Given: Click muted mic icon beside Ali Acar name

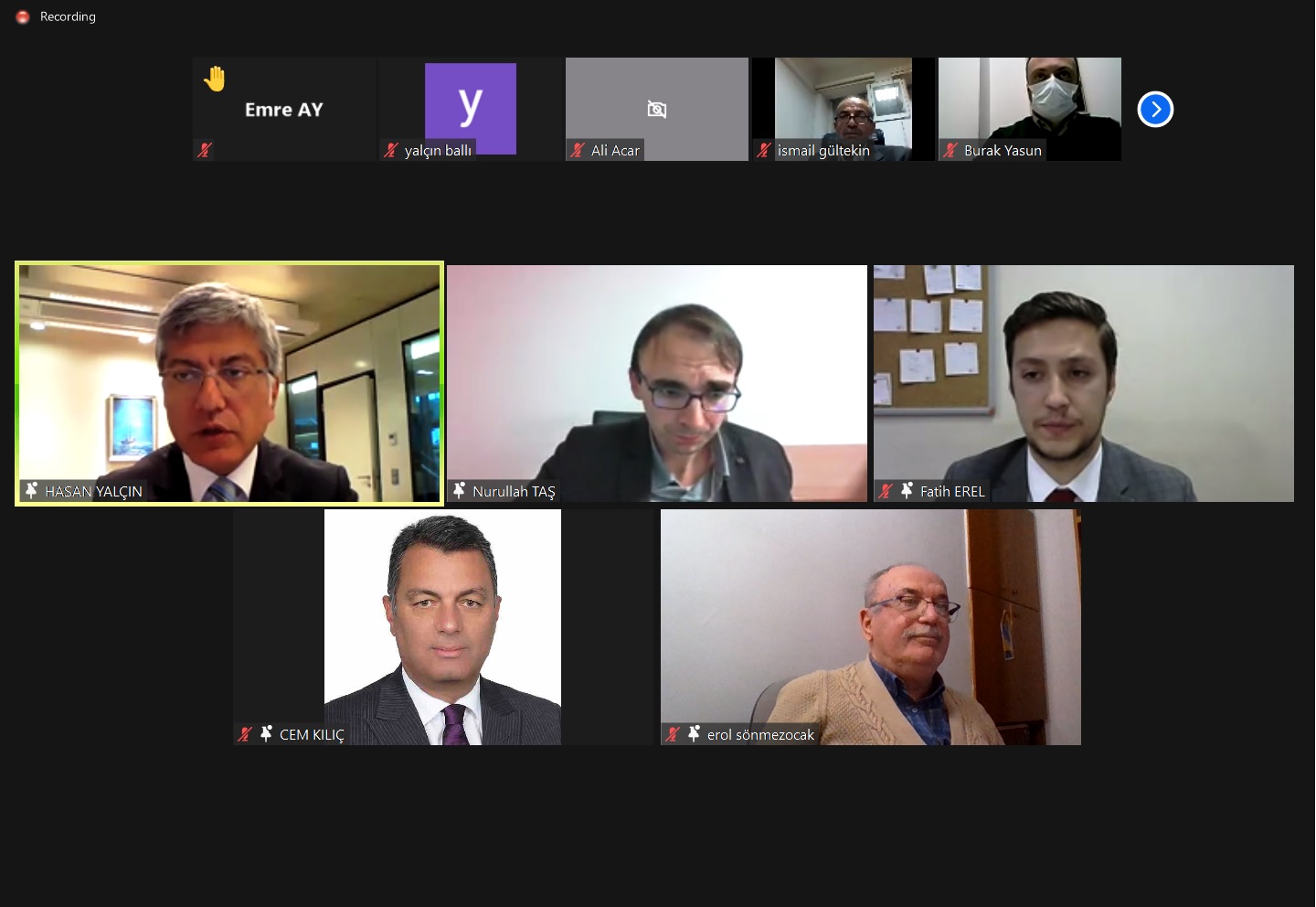Looking at the screenshot, I should point(578,150).
